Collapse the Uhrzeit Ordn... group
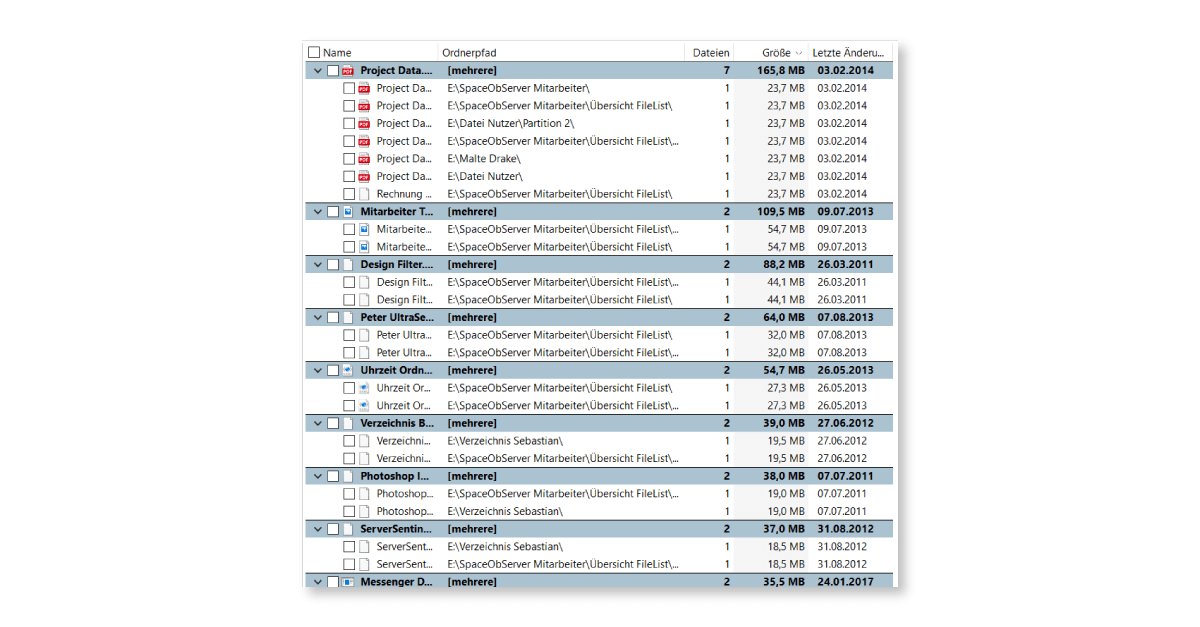The width and height of the screenshot is (1200, 627). [318, 371]
